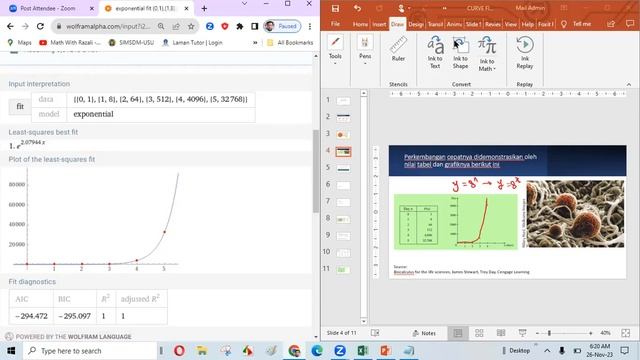Click the share icon in address bar
The height and width of the screenshot is (360, 640).
point(176,26)
